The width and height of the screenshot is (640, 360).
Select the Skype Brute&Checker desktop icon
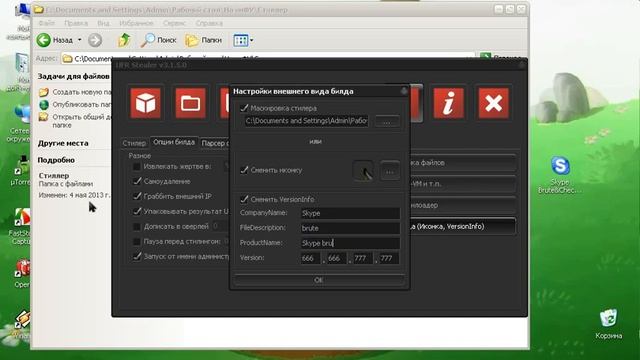pyautogui.click(x=560, y=175)
